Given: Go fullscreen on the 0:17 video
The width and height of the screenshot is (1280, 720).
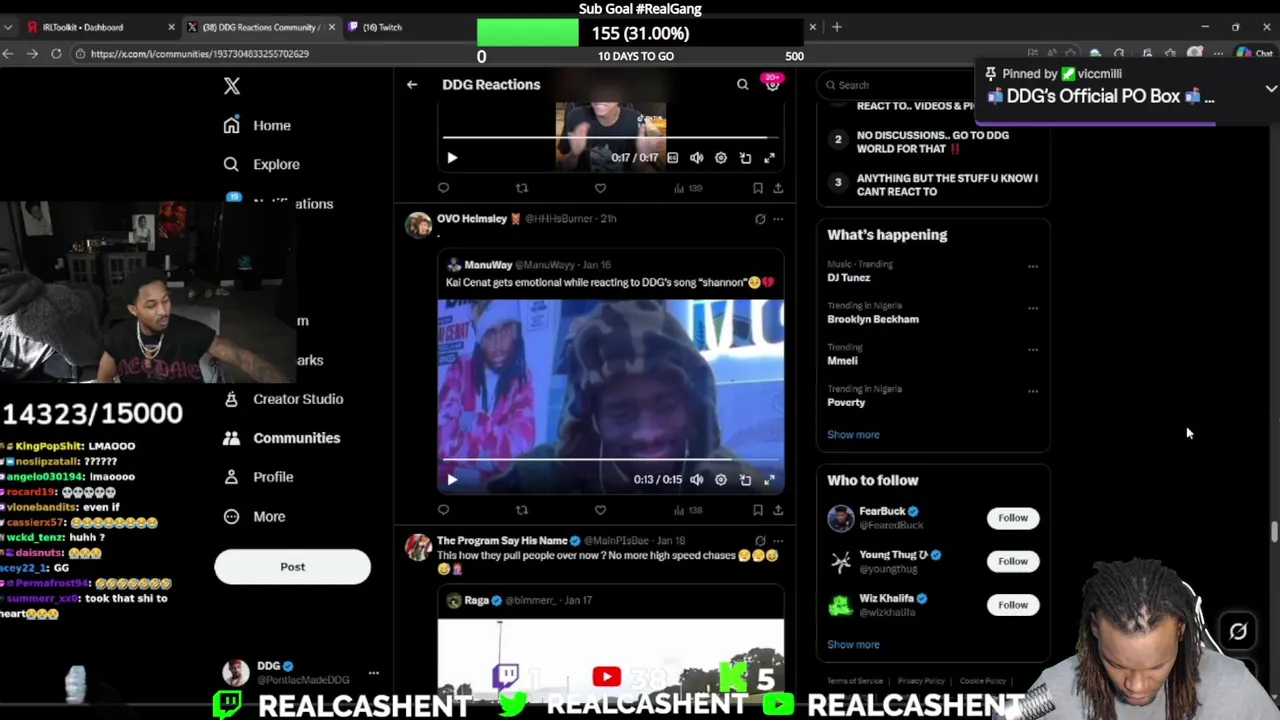Looking at the screenshot, I should pyautogui.click(x=769, y=158).
